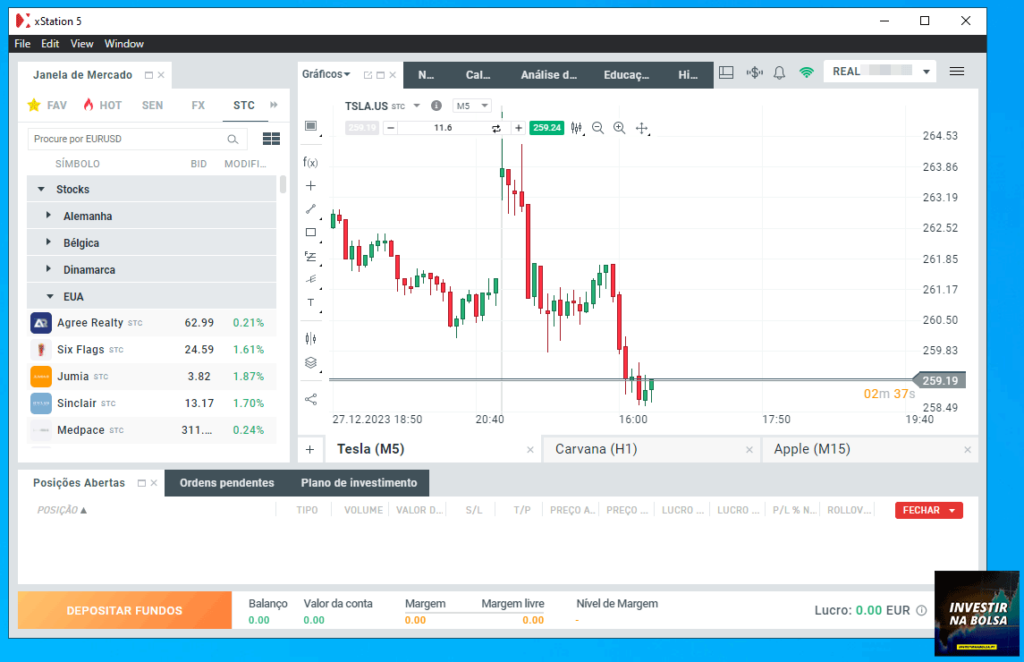
Task: Increase the trade volume with plus
Action: coord(519,128)
